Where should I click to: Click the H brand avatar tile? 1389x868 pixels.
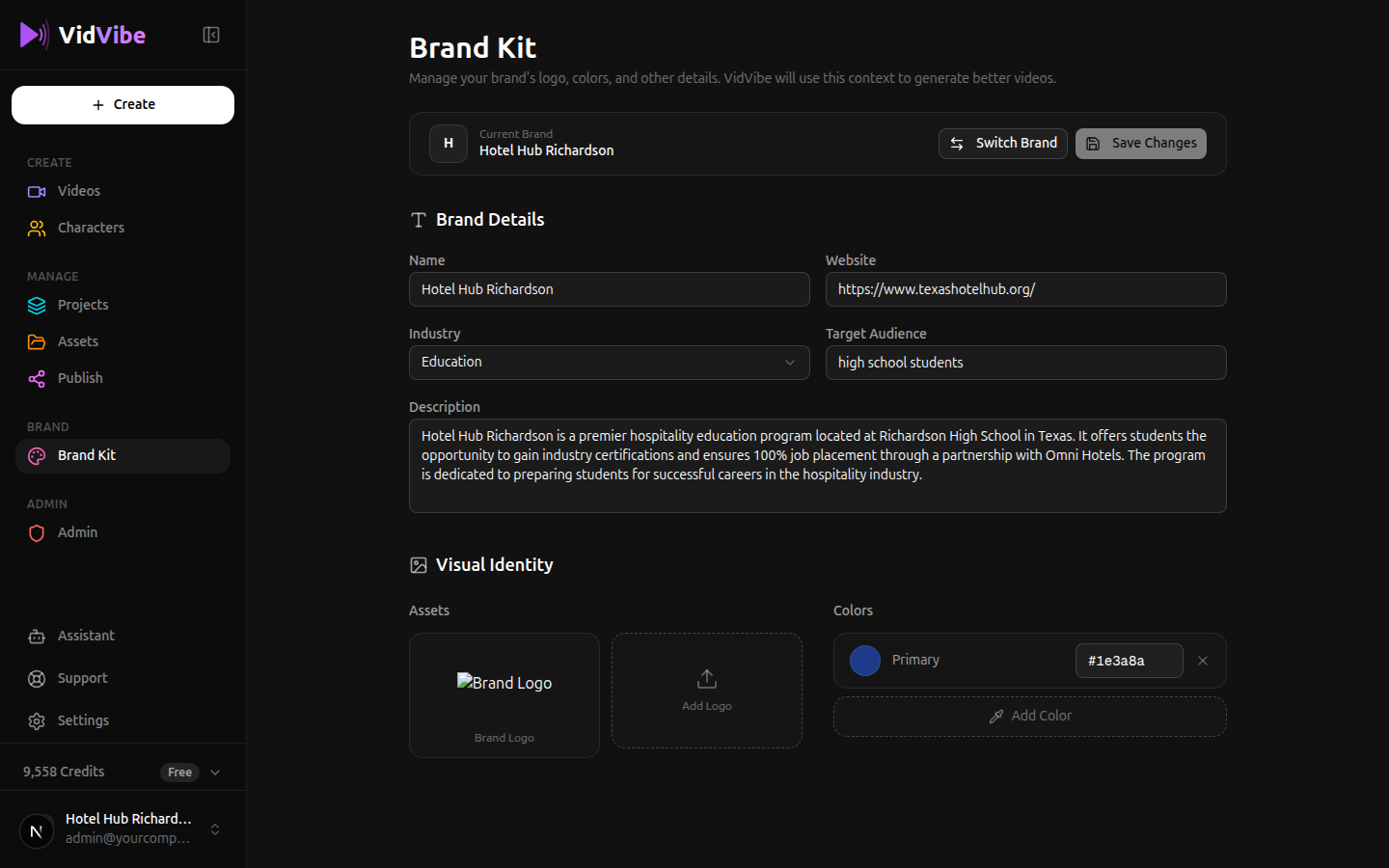449,144
